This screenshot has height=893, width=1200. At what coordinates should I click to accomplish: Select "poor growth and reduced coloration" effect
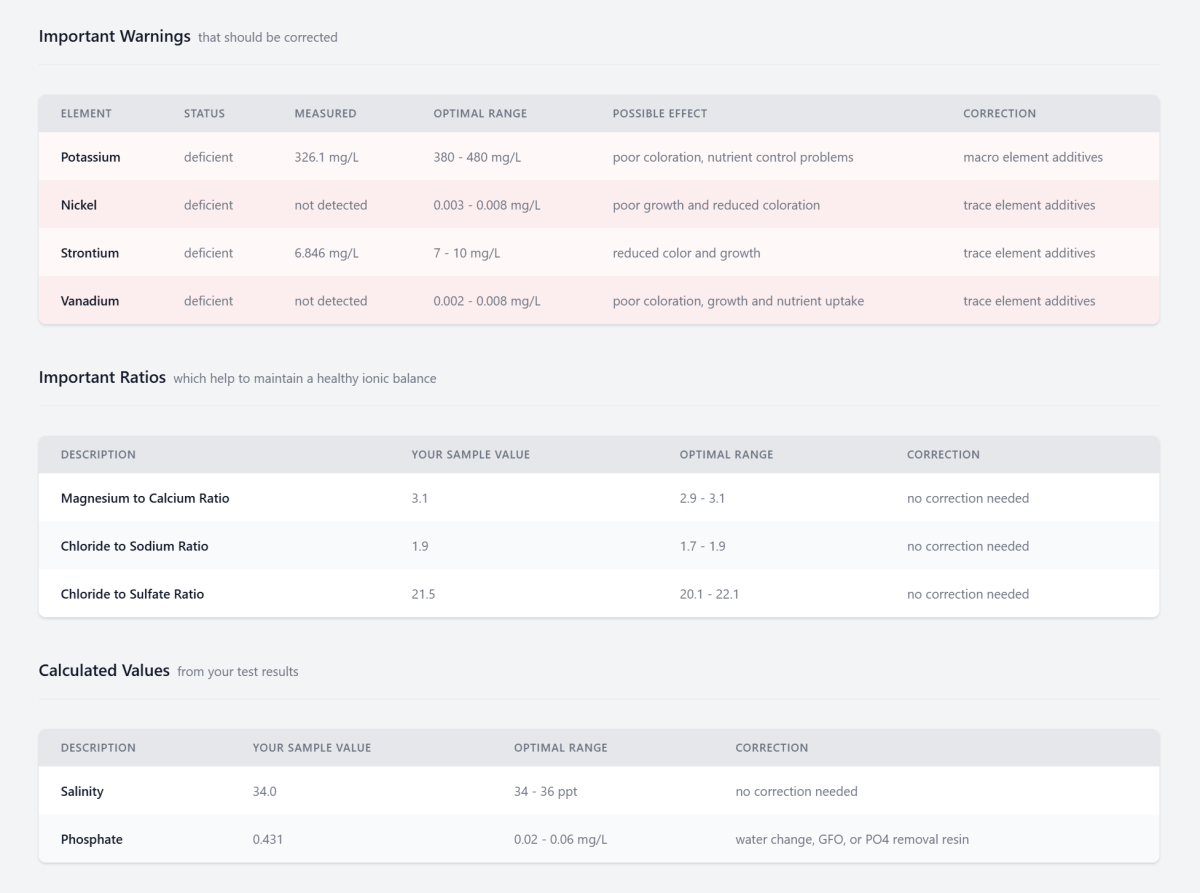[716, 205]
